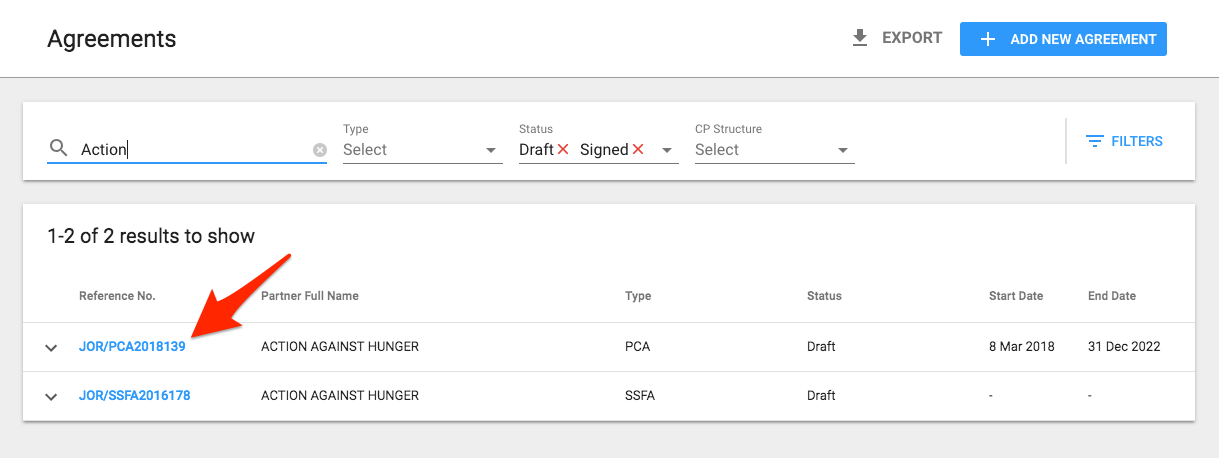Expand the JOR/PCA2018139 row
The image size is (1219, 458).
[51, 348]
